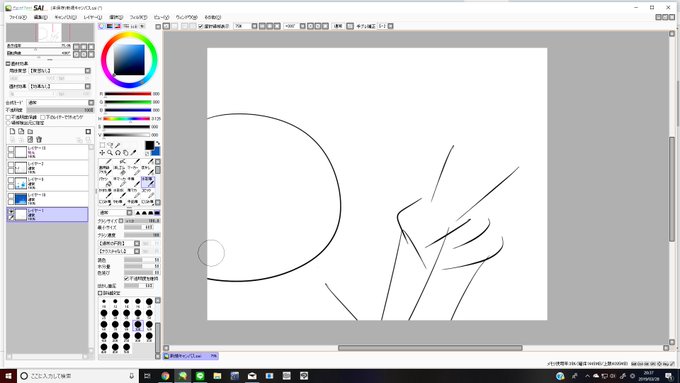
Task: Toggle the 不透明度を維持 brush checkbox
Action: tap(127, 278)
